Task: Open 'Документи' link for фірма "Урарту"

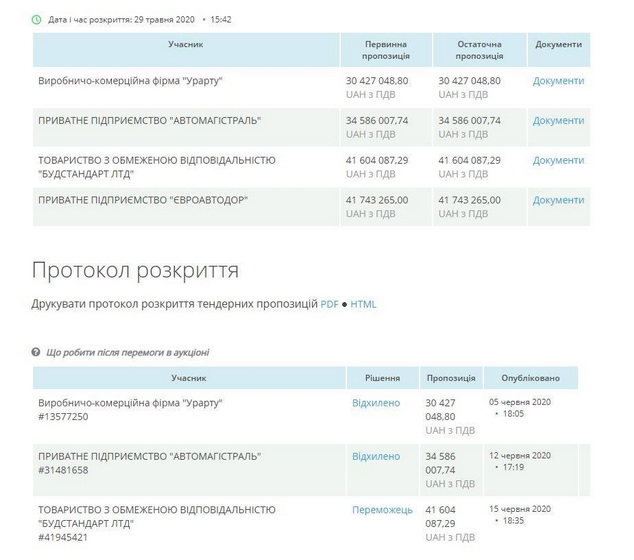Action: (x=558, y=80)
